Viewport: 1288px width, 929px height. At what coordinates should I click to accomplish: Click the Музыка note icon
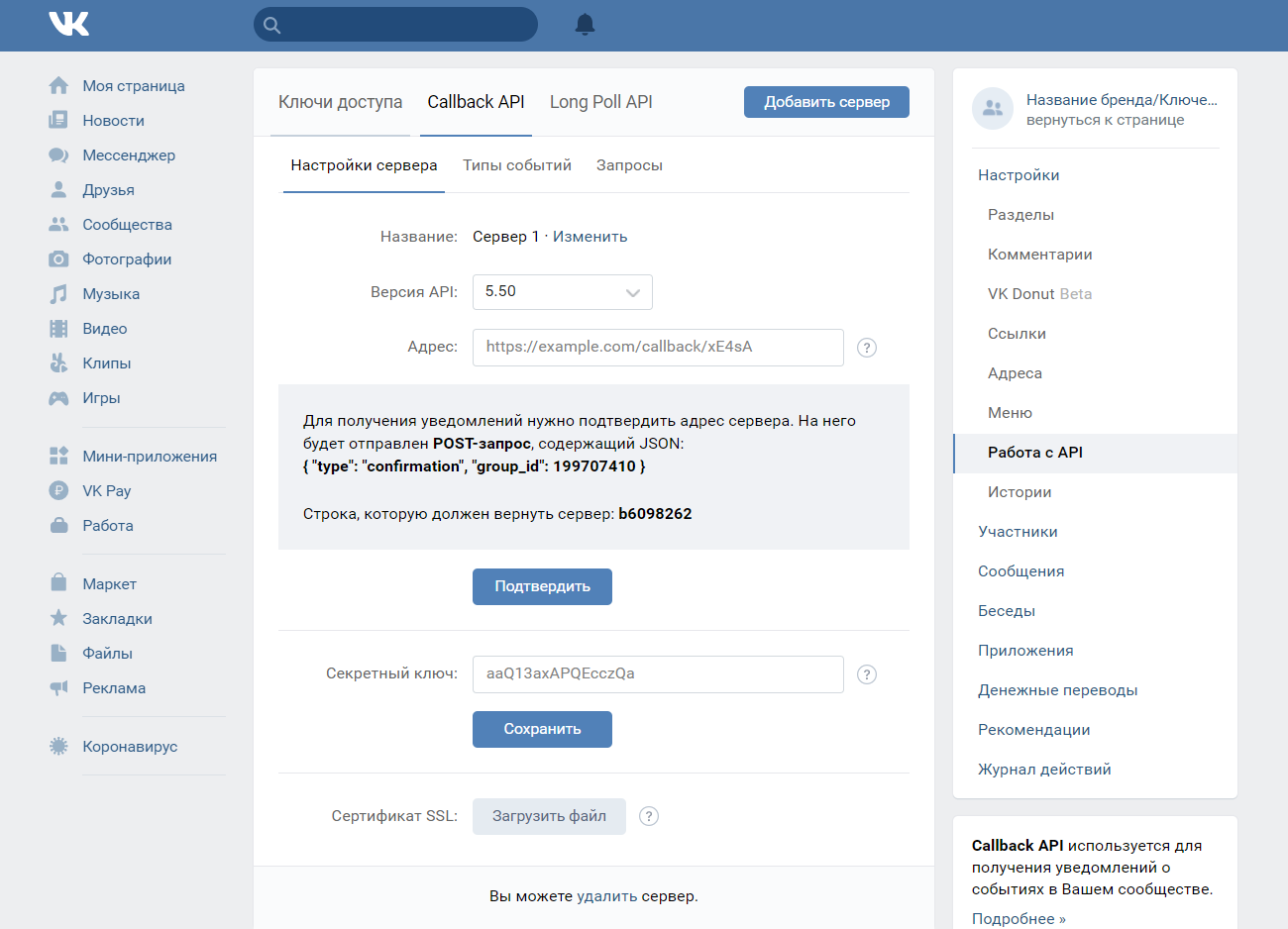coord(58,294)
